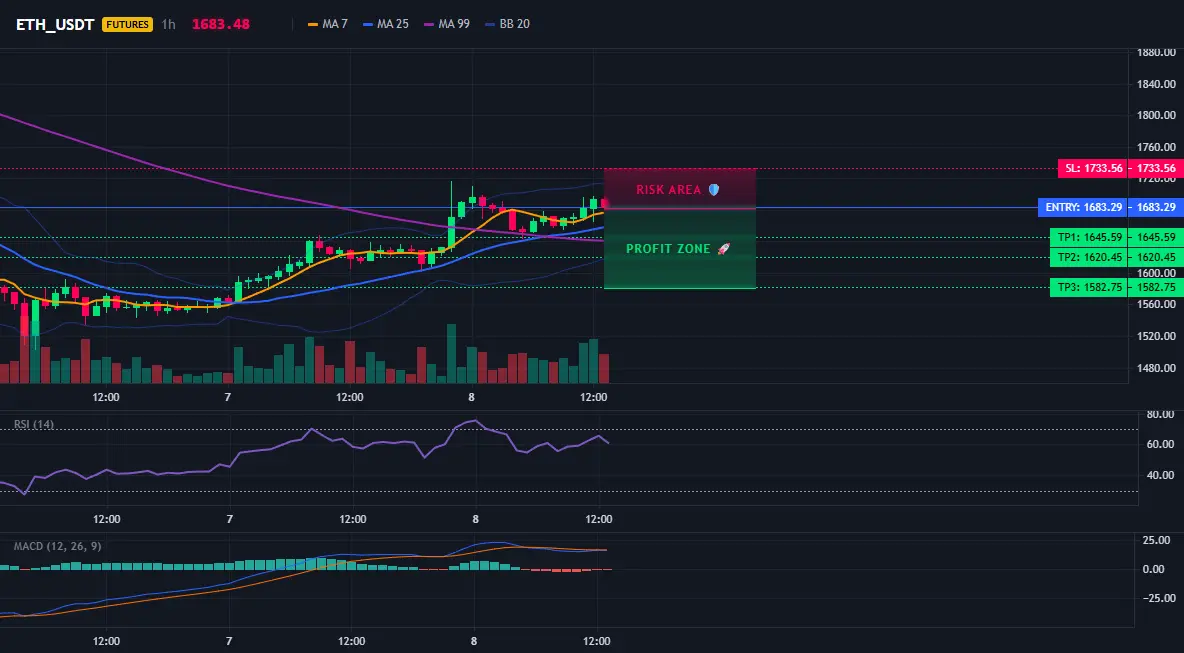The height and width of the screenshot is (653, 1184).
Task: Click the RSI (14) indicator title
Action: (34, 424)
